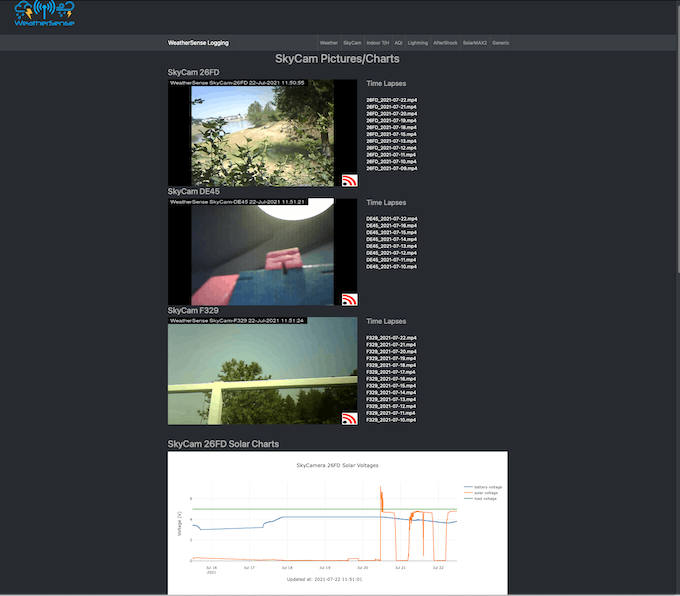Click the red cast icon on SkyCam 26FD image
The image size is (680, 596).
coord(350,180)
